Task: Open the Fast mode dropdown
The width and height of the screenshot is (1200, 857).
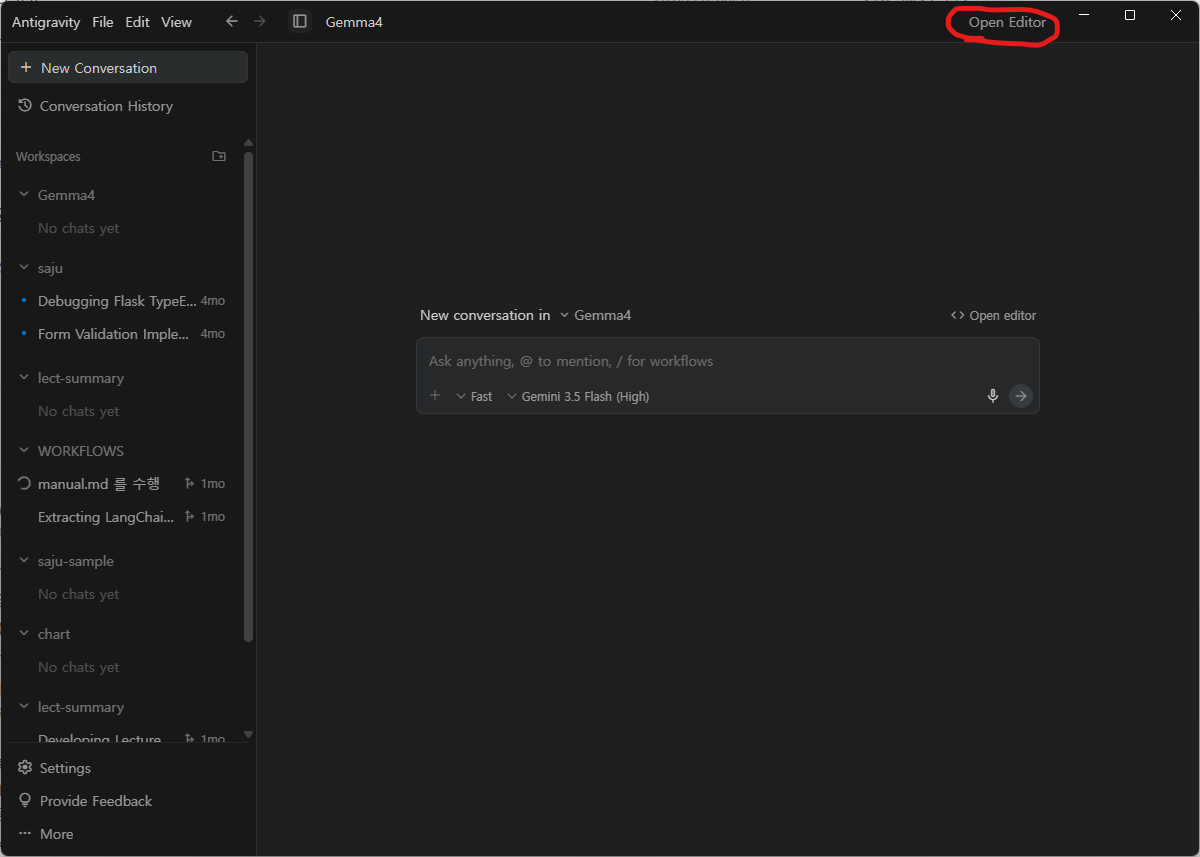Action: click(x=474, y=396)
